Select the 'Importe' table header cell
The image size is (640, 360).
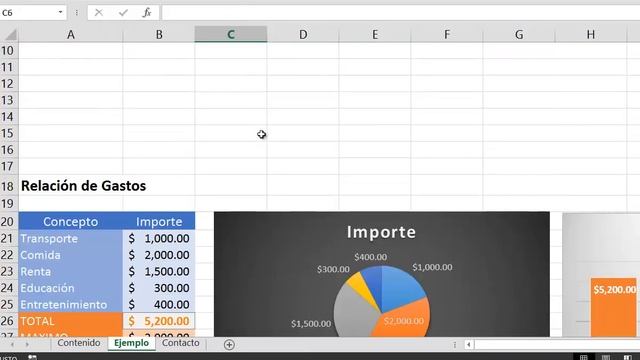point(159,221)
